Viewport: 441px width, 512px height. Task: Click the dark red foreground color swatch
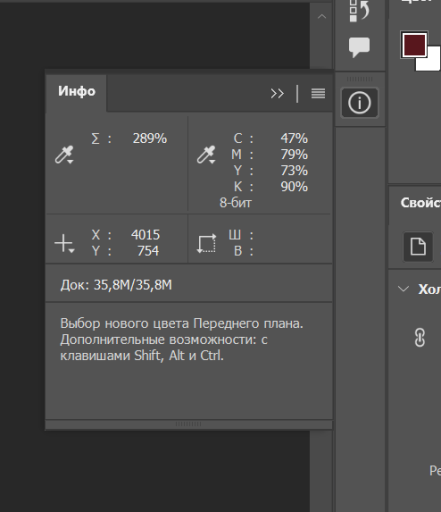tap(414, 45)
